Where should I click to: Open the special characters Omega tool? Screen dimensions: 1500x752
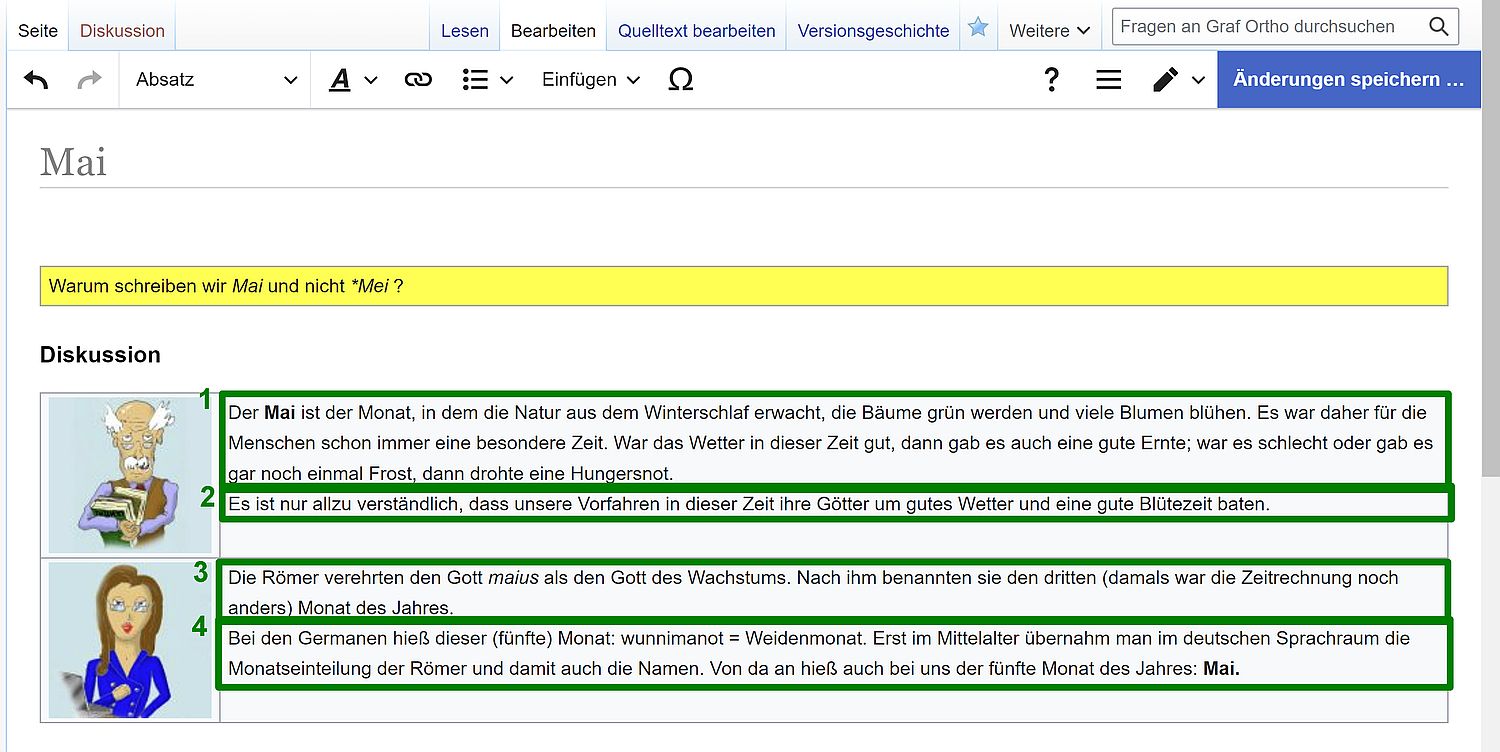[680, 80]
